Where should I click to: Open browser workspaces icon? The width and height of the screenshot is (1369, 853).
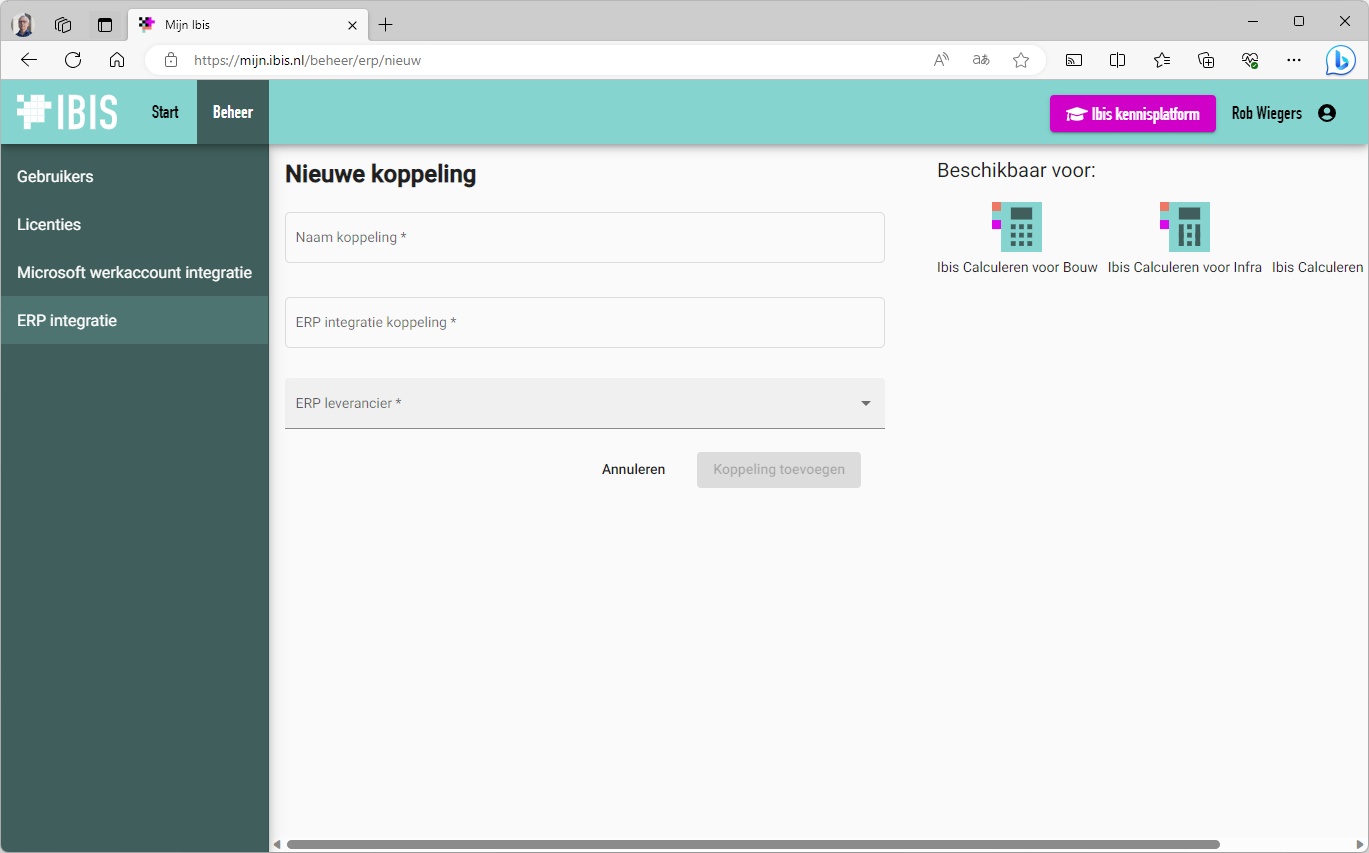[x=63, y=25]
